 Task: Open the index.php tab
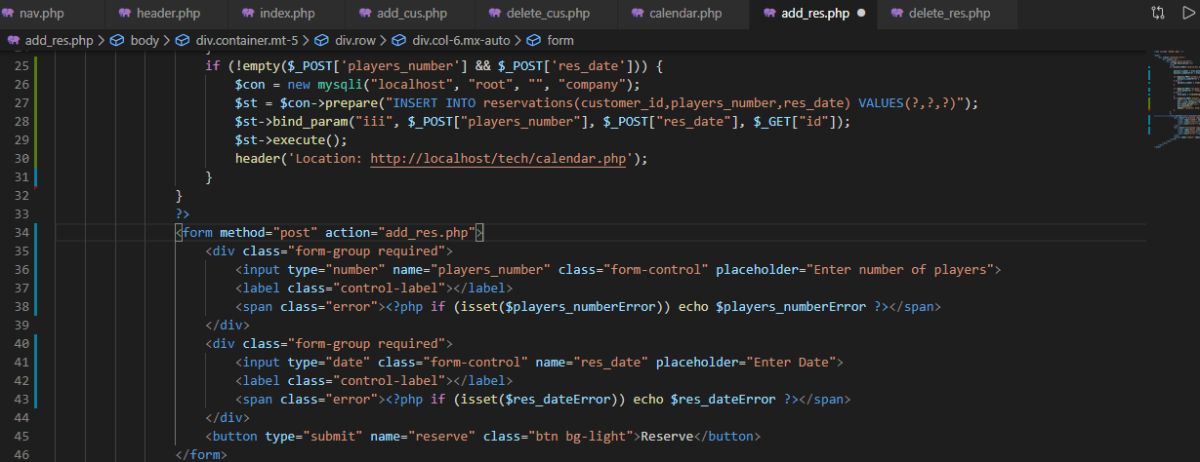tap(285, 14)
